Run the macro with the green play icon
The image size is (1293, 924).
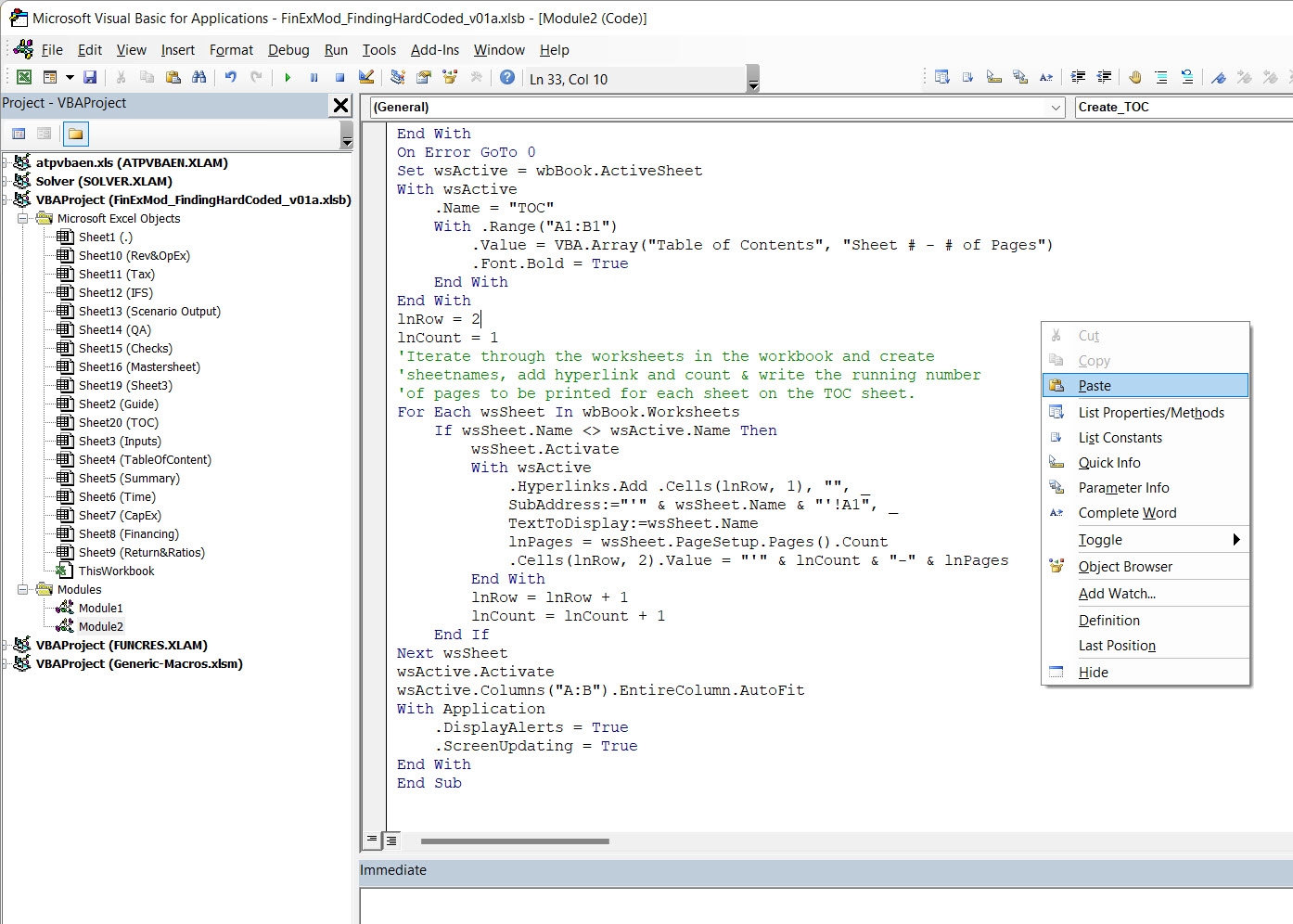point(288,78)
